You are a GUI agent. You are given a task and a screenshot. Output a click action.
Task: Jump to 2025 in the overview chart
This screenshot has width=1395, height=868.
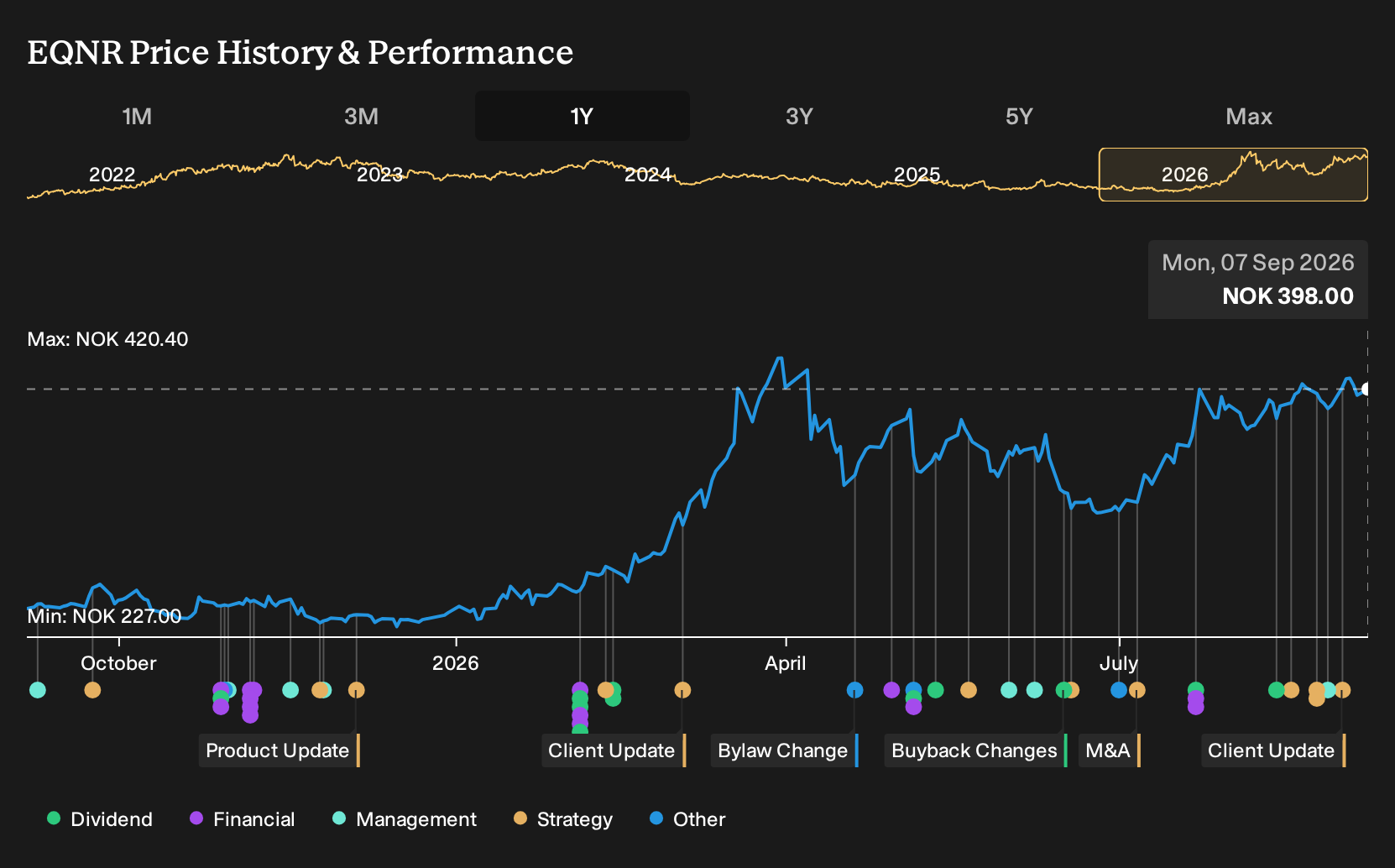click(917, 175)
